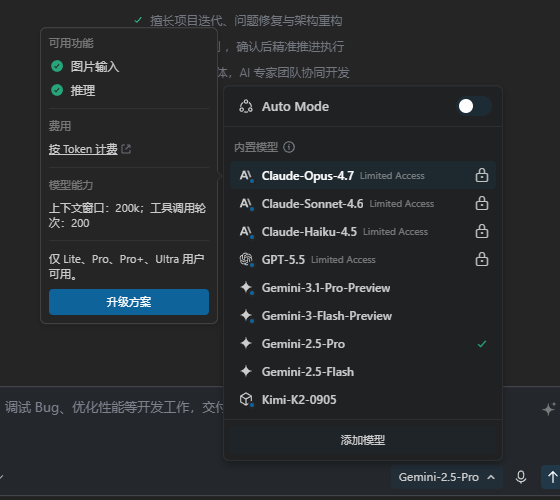
Task: Click lock icon on GPT-5.5 row
Action: coord(481,259)
